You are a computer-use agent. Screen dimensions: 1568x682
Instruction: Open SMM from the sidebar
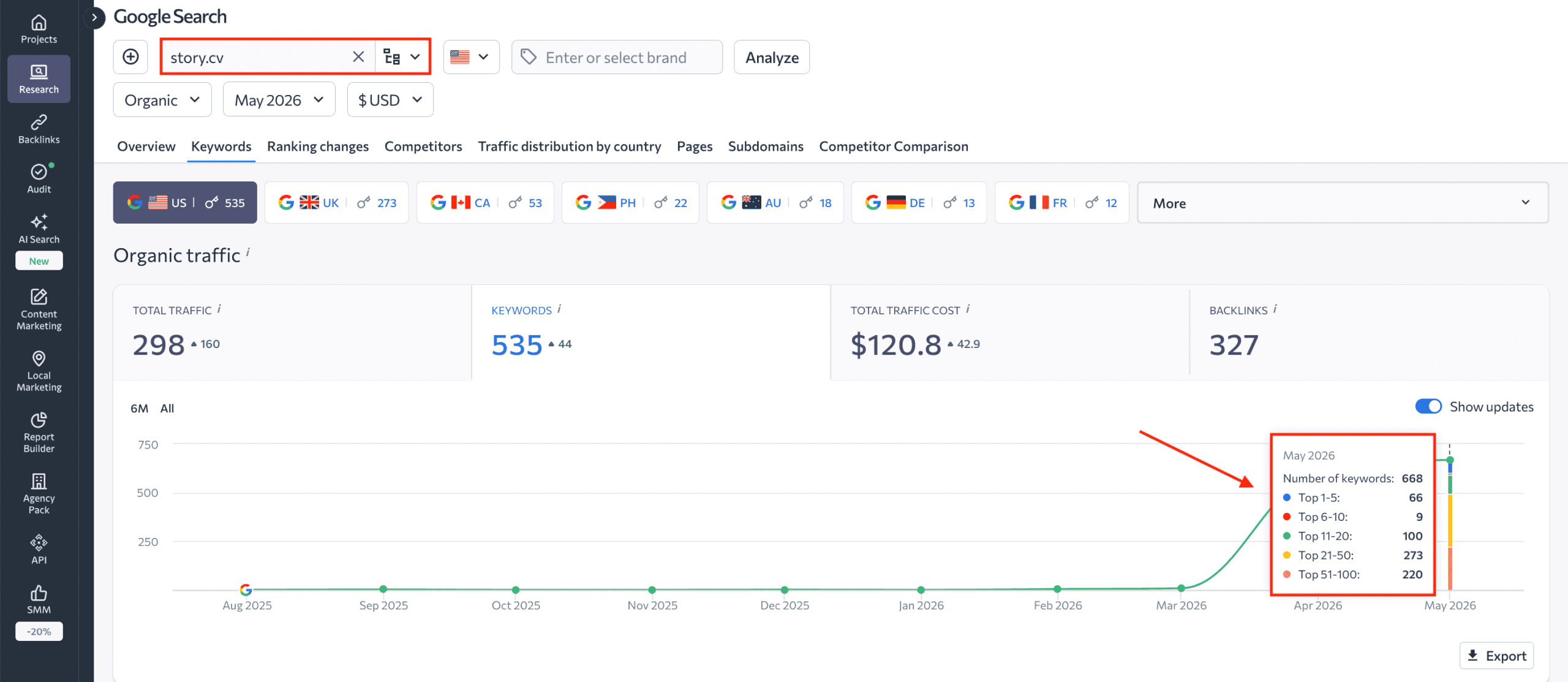click(x=39, y=599)
